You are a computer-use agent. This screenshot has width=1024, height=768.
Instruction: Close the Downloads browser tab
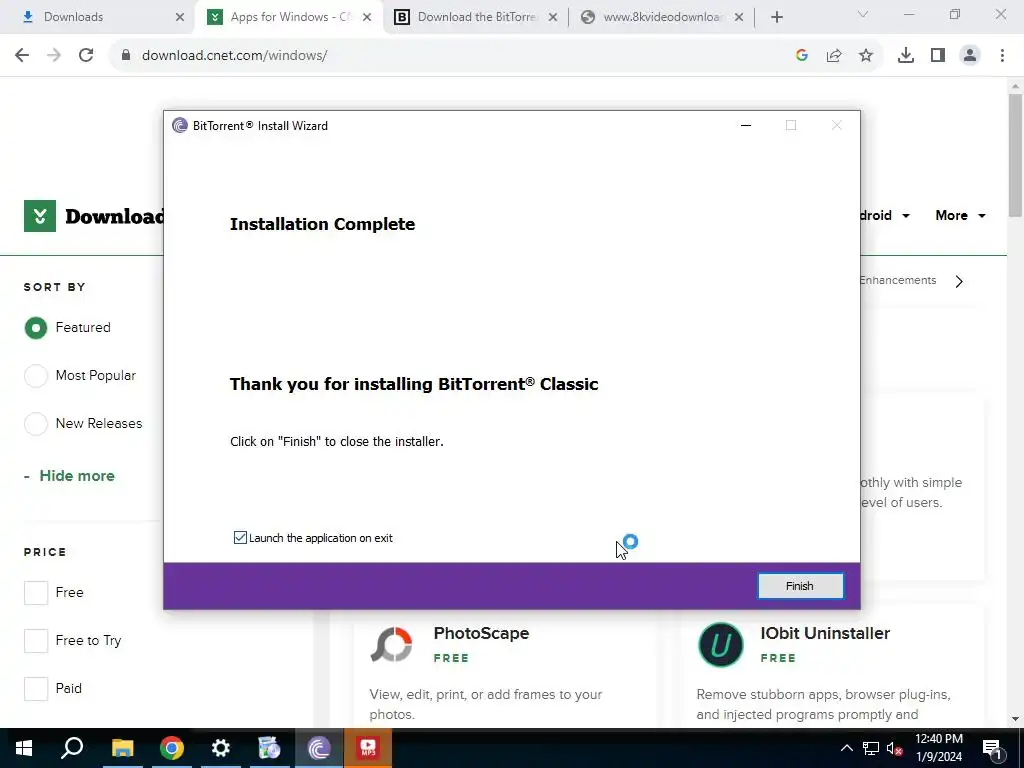tap(180, 17)
